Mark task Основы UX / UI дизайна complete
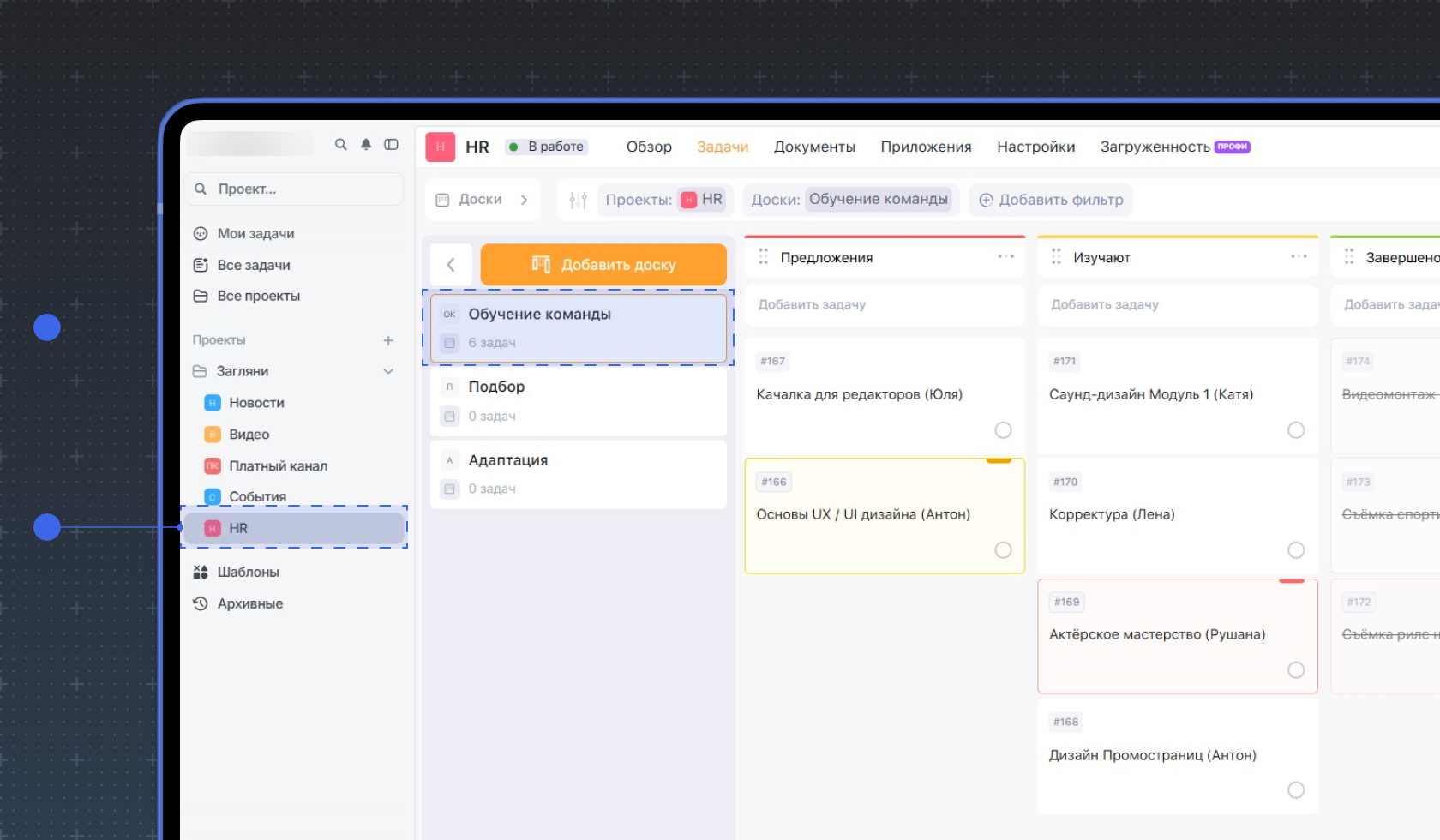 click(x=1003, y=550)
